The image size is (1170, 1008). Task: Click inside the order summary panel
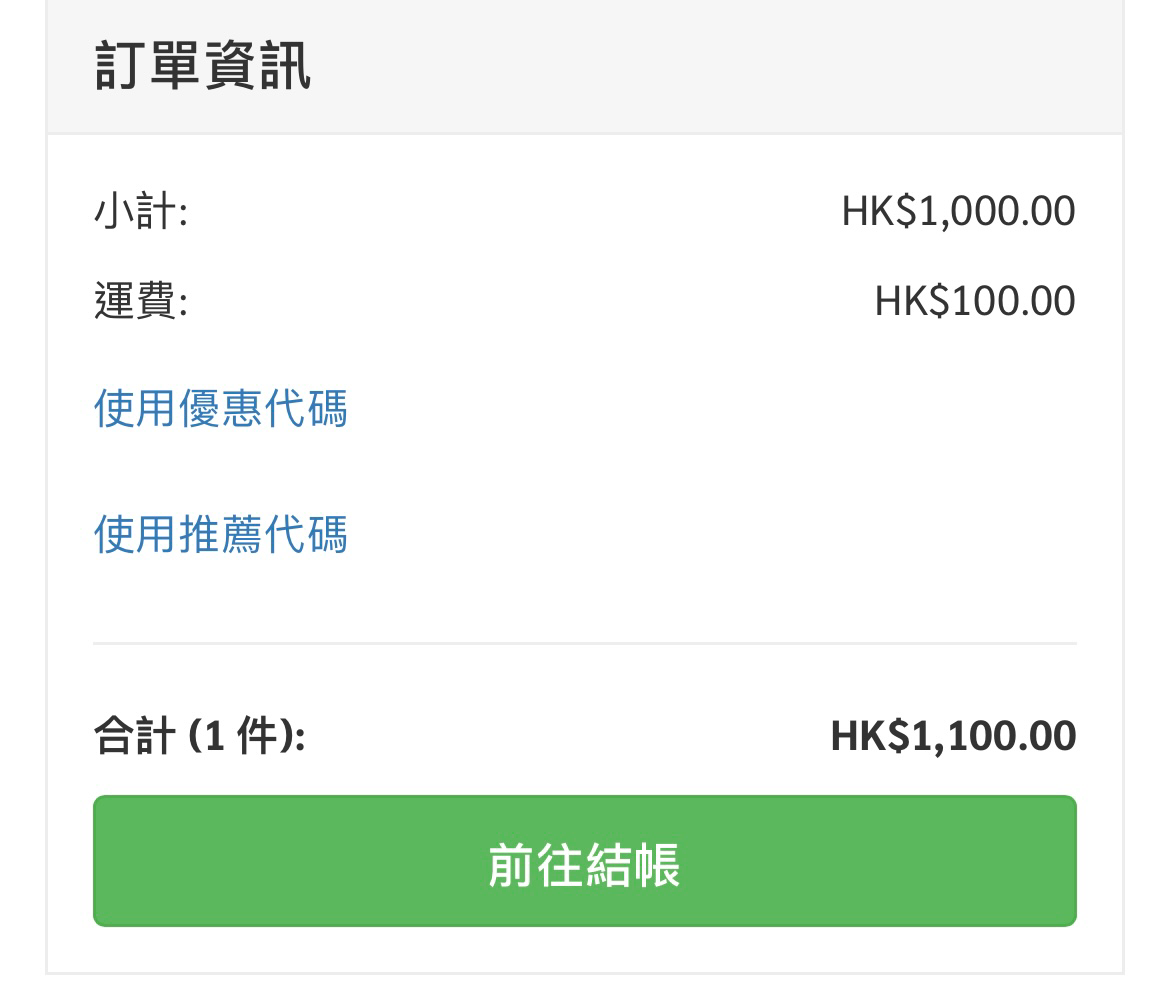click(x=585, y=470)
